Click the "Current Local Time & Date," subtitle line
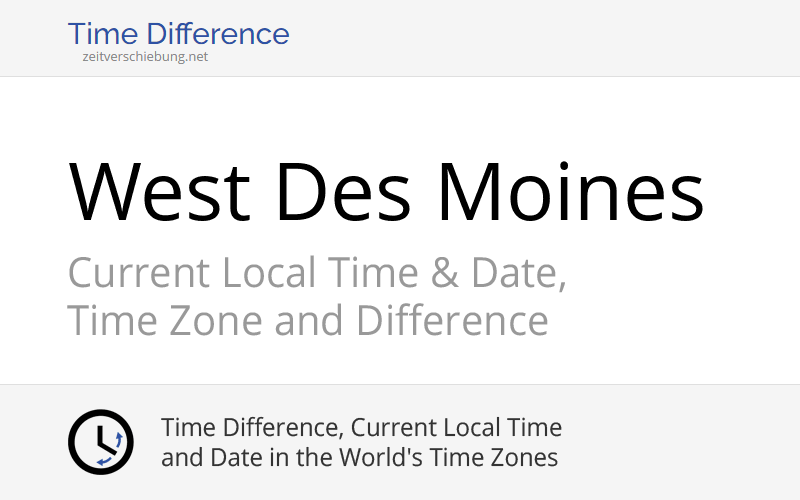 (x=316, y=273)
